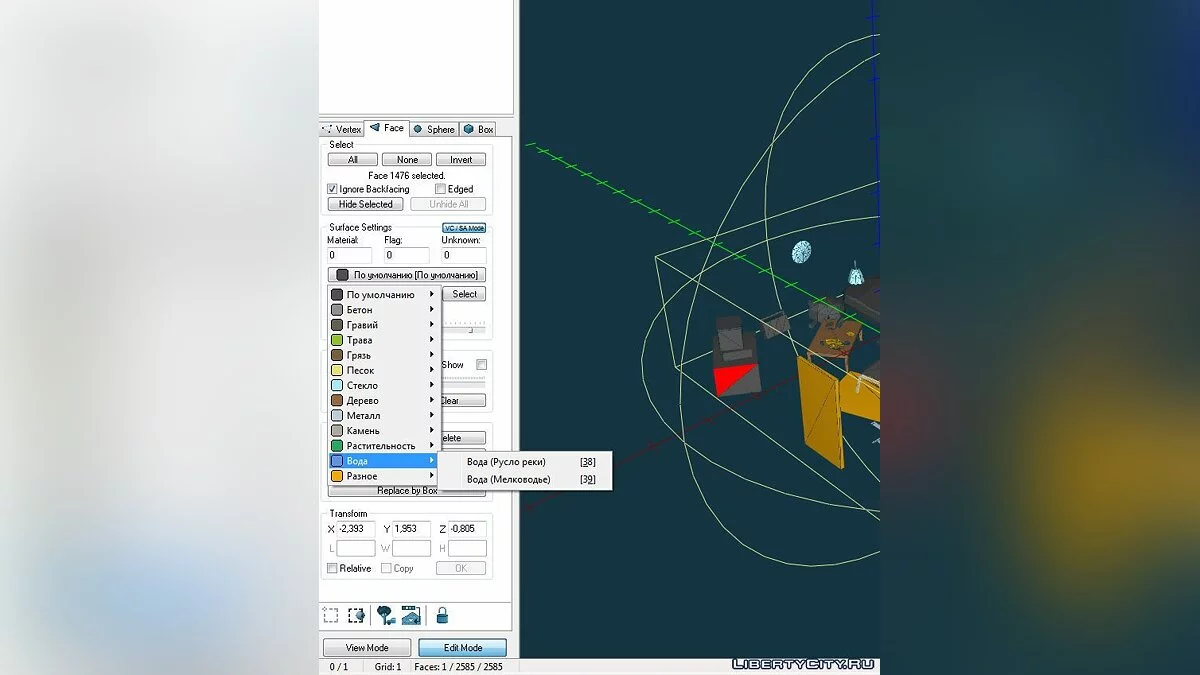Screen dimensions: 1200x675
Task: Open the По умолчанию material dropdown
Action: [x=407, y=275]
